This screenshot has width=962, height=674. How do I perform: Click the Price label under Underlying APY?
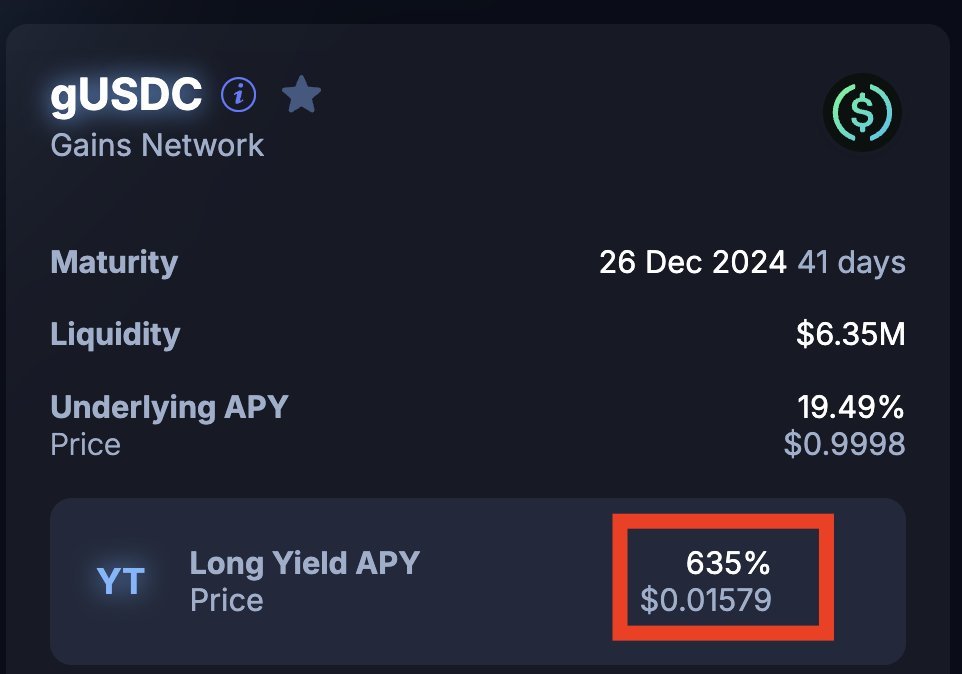coord(85,444)
